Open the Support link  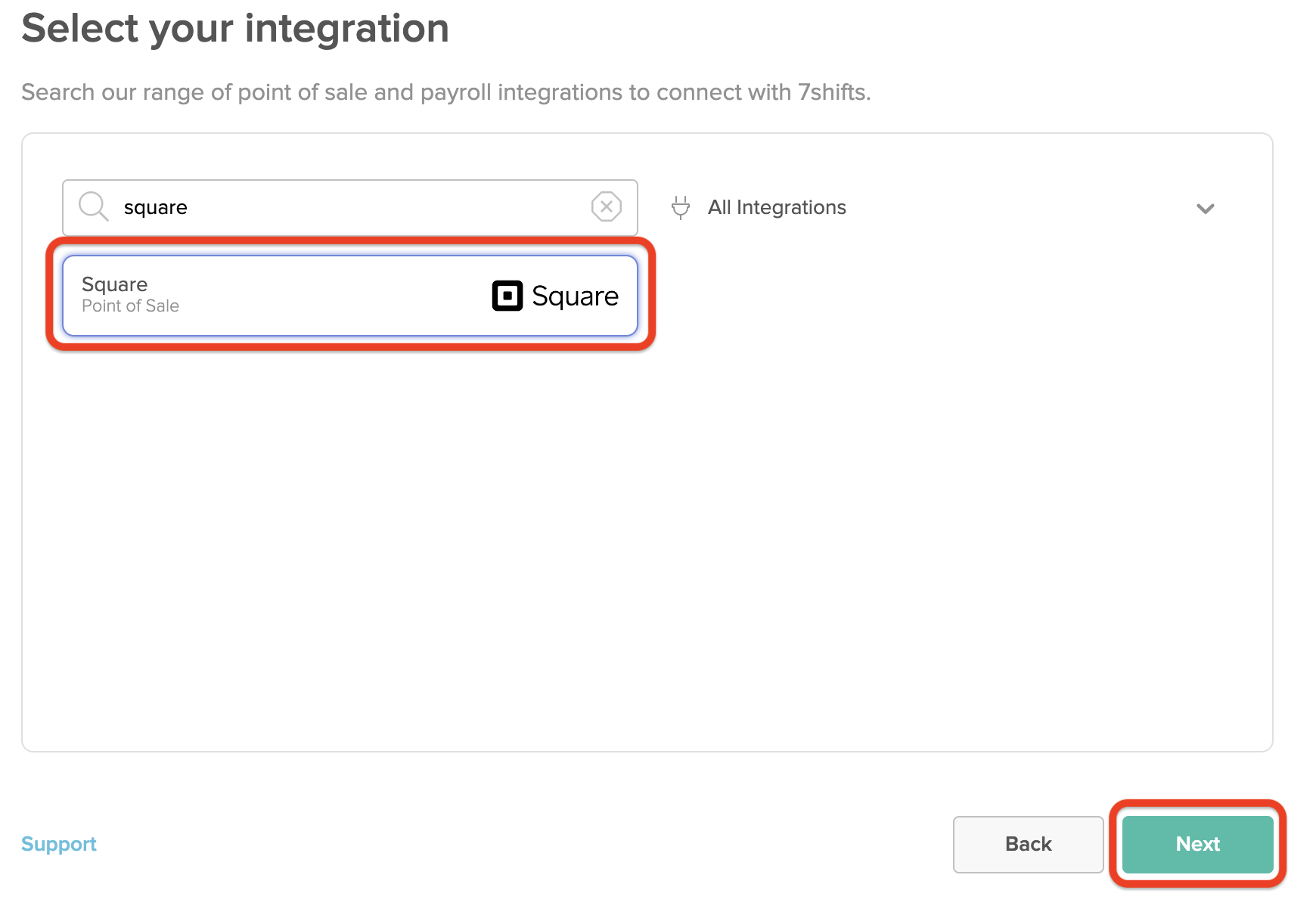(x=59, y=844)
